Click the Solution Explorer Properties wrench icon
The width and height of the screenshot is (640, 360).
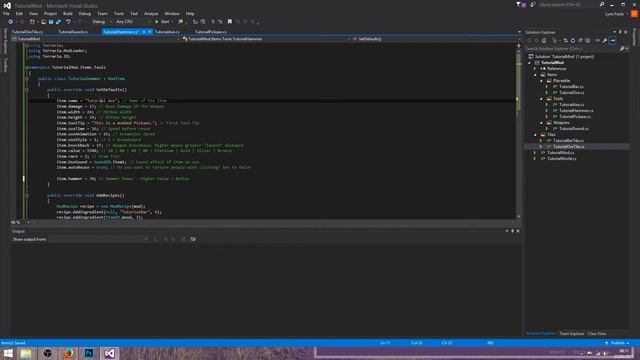604,40
